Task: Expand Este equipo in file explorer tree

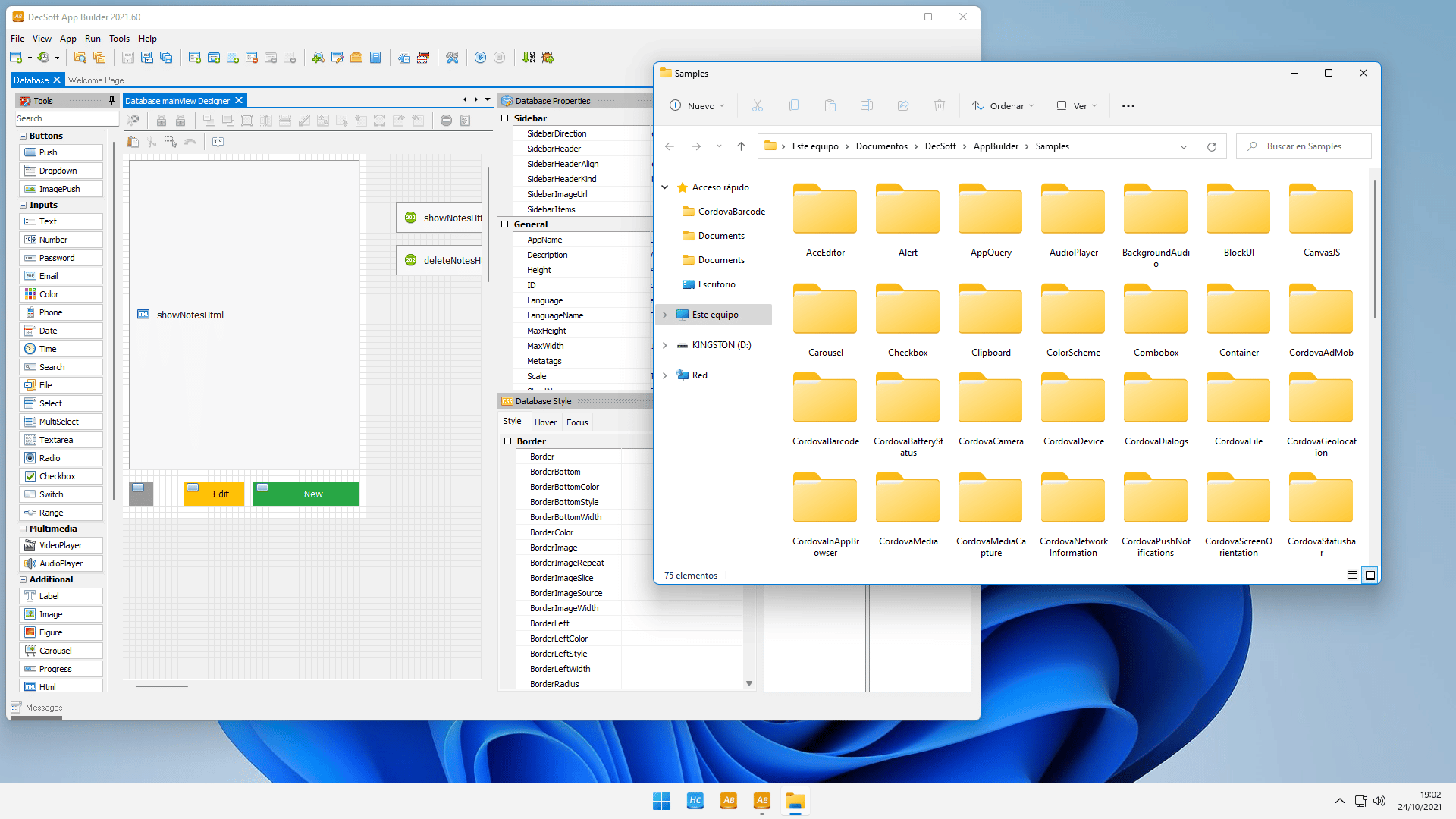Action: [665, 314]
